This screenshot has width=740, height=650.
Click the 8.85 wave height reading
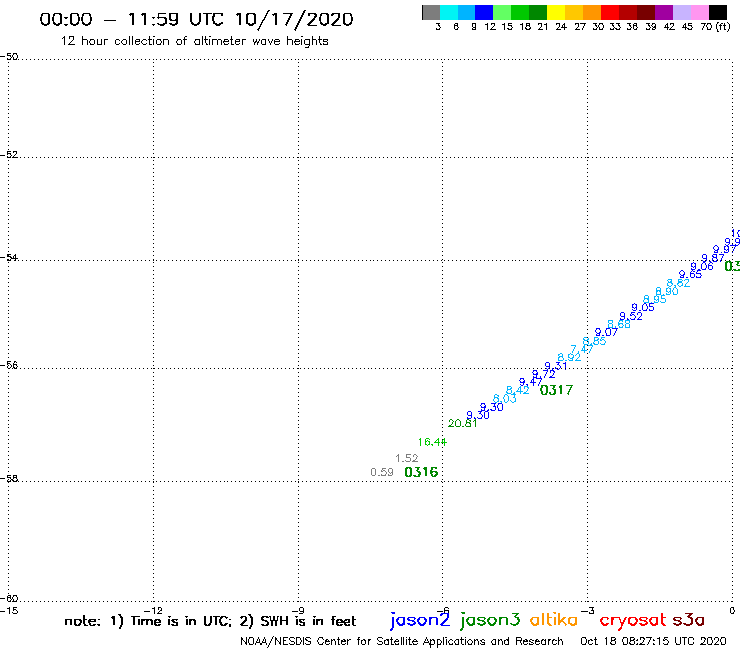point(594,341)
